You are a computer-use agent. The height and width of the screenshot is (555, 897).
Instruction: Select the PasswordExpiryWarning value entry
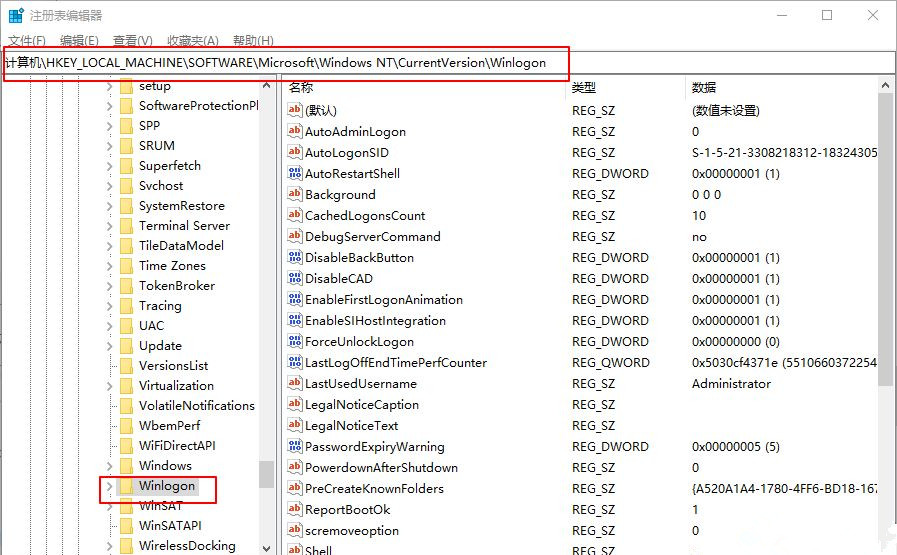coord(374,446)
